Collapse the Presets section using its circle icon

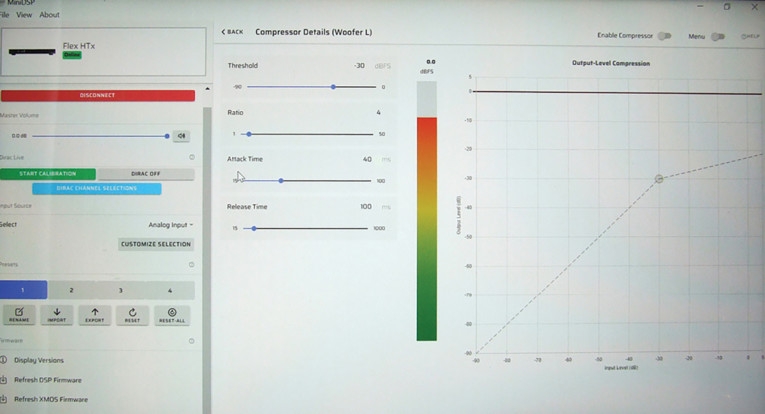[191, 266]
